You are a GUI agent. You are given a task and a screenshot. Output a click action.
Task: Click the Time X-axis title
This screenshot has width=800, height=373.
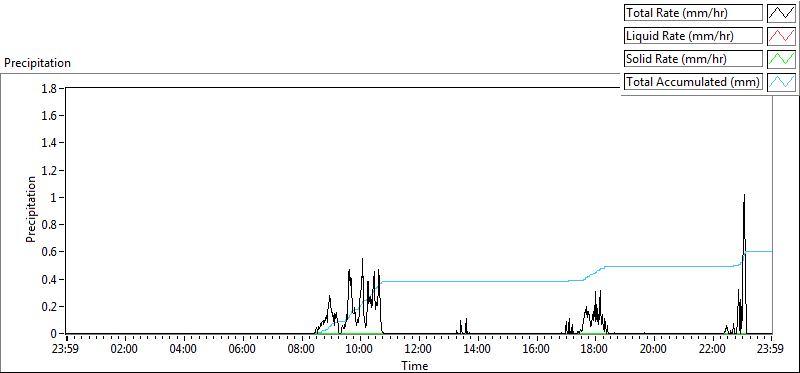[x=414, y=365]
